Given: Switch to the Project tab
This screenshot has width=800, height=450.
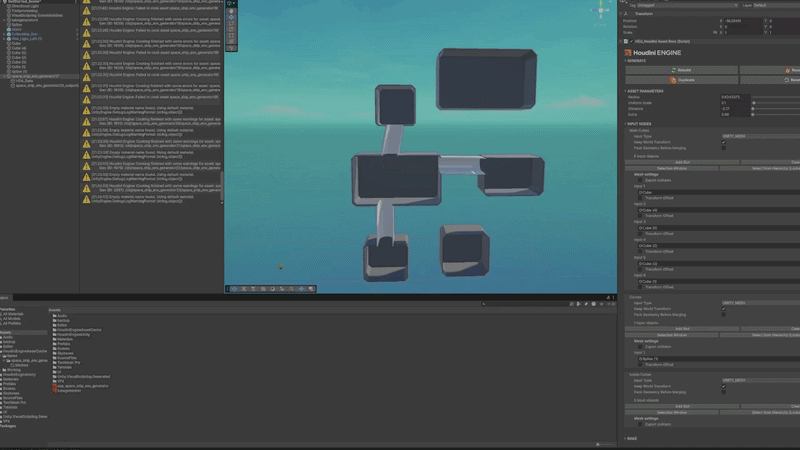Looking at the screenshot, I should tap(5, 297).
